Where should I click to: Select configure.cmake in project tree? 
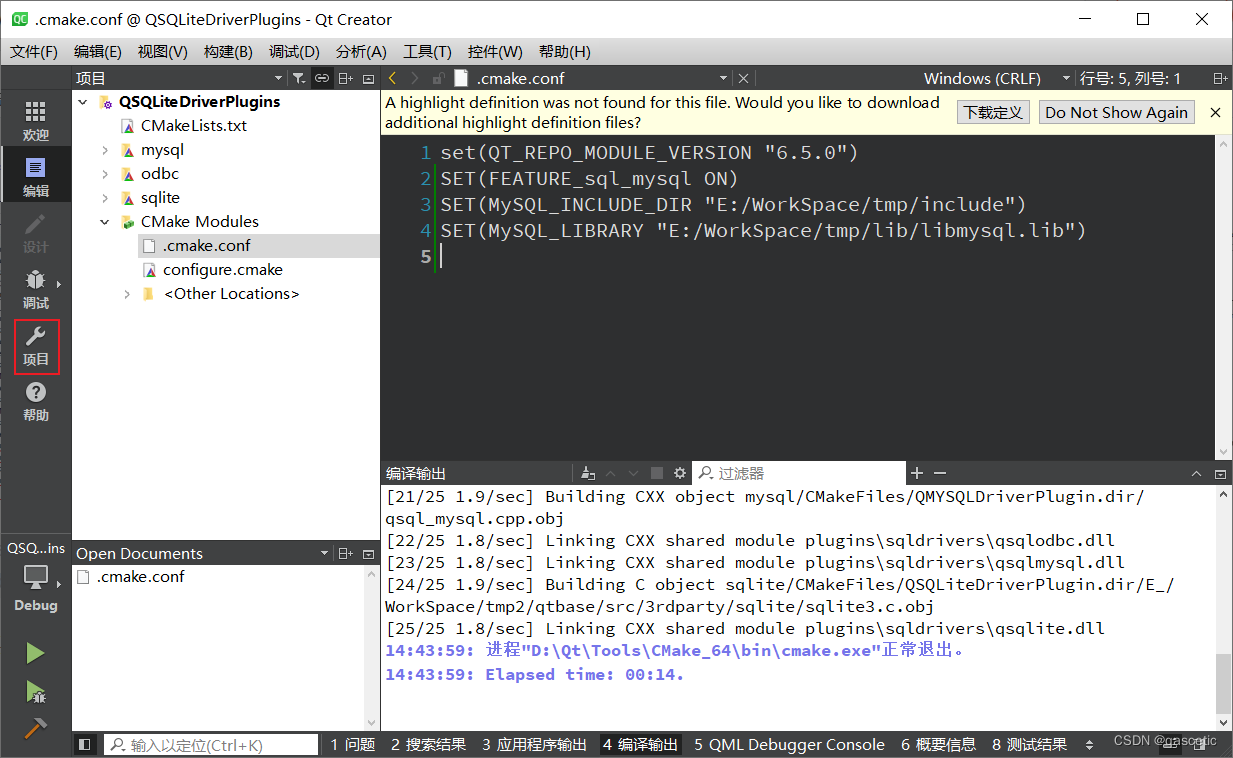222,270
